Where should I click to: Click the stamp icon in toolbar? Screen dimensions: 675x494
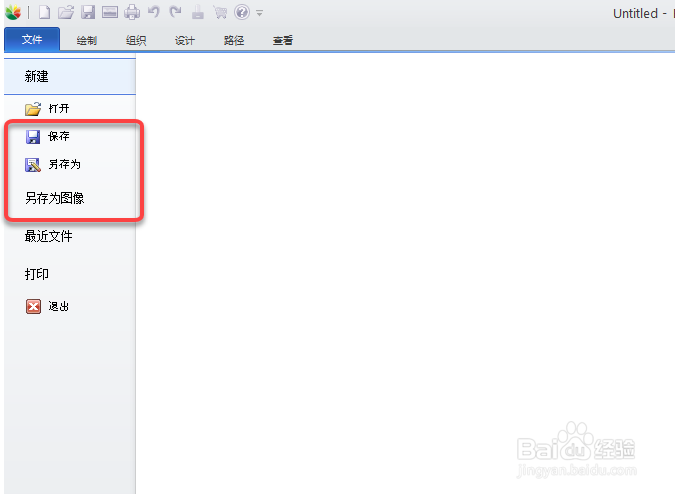tap(198, 12)
